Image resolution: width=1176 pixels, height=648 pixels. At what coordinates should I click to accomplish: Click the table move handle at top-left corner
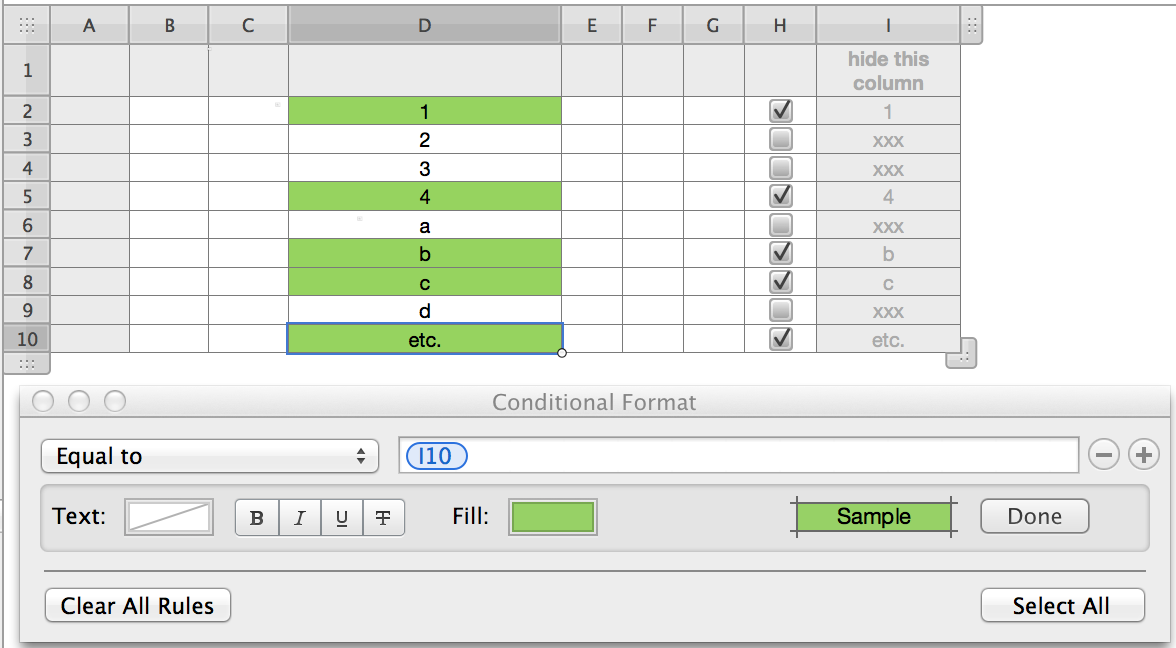(x=27, y=27)
